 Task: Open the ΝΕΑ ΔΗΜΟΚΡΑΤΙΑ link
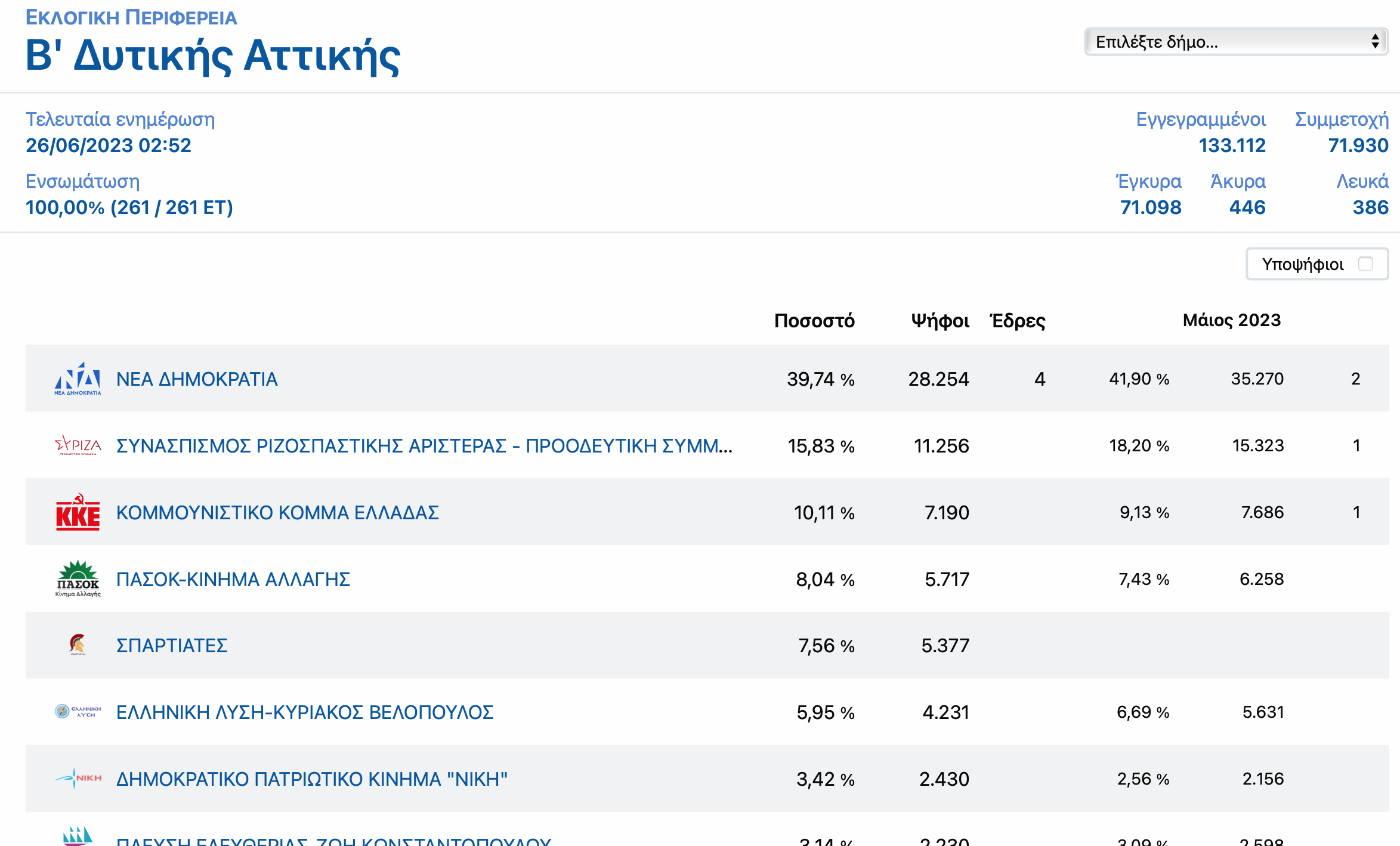197,379
